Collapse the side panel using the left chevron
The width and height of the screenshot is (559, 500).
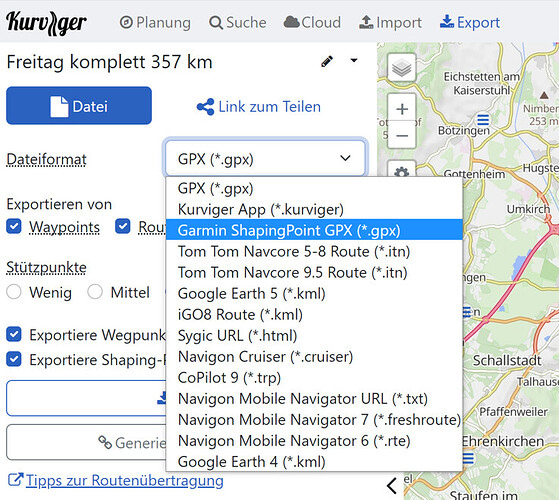[391, 485]
